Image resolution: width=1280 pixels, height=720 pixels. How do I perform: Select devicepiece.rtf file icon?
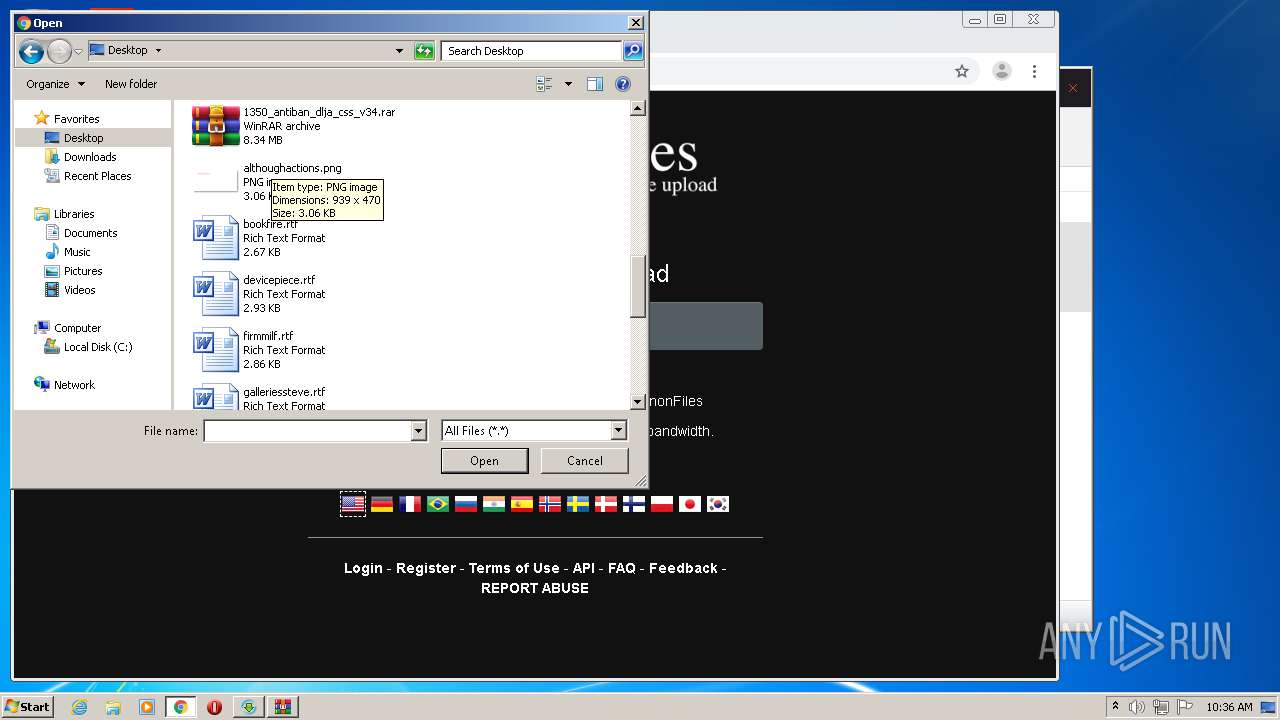point(215,293)
